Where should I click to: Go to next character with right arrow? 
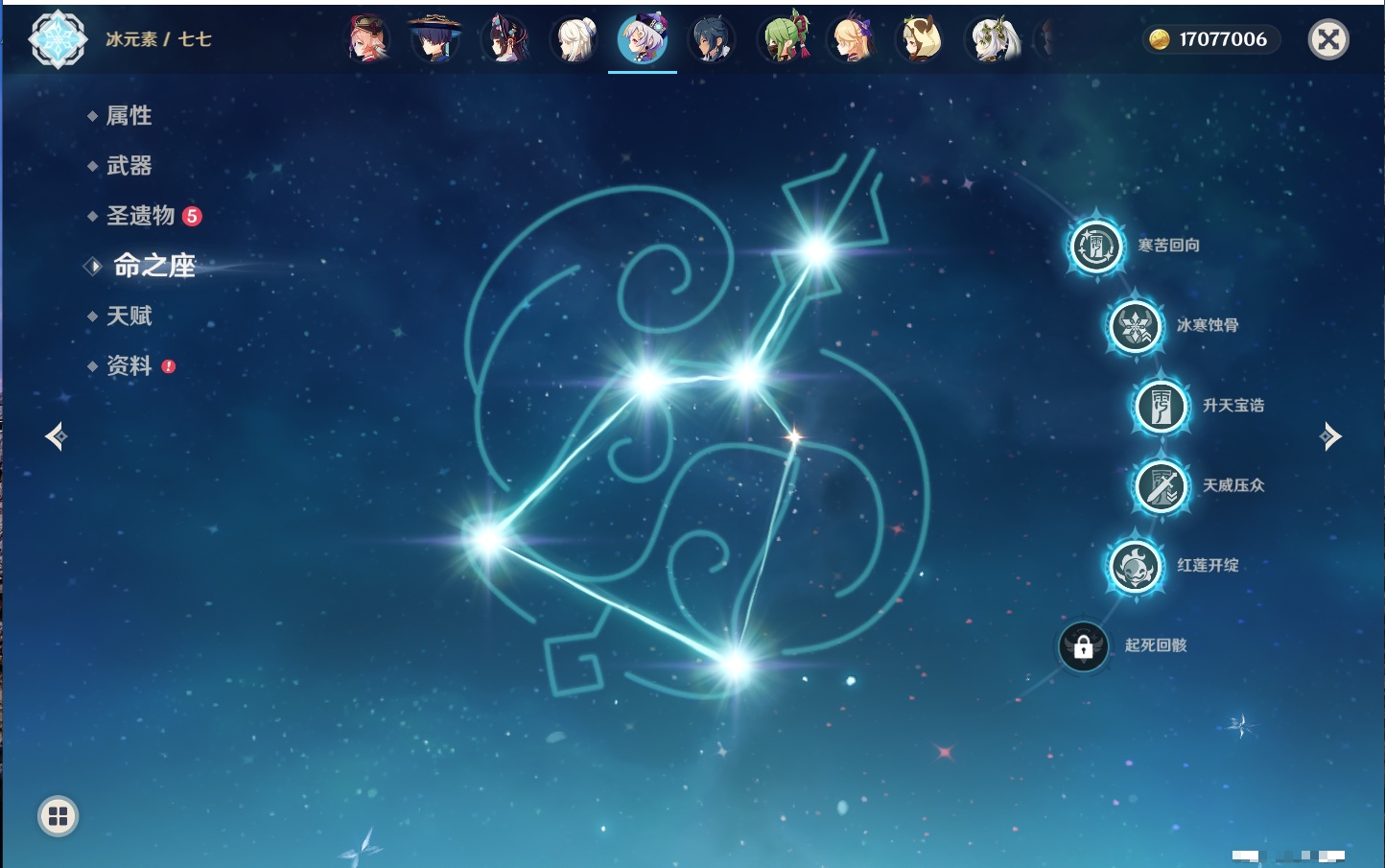(x=1330, y=436)
